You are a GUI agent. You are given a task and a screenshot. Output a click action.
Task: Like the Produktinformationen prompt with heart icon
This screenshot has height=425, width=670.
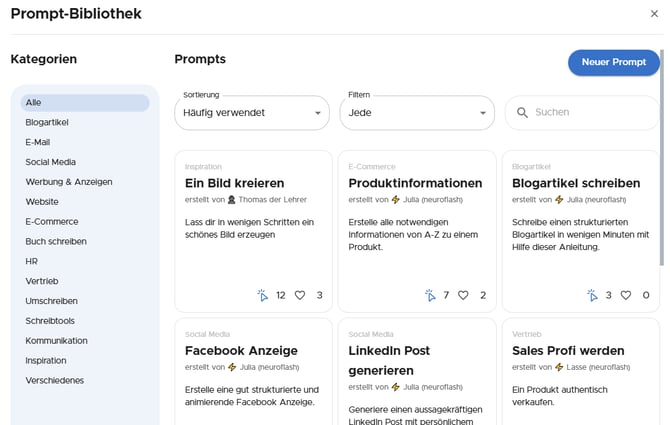pos(462,295)
